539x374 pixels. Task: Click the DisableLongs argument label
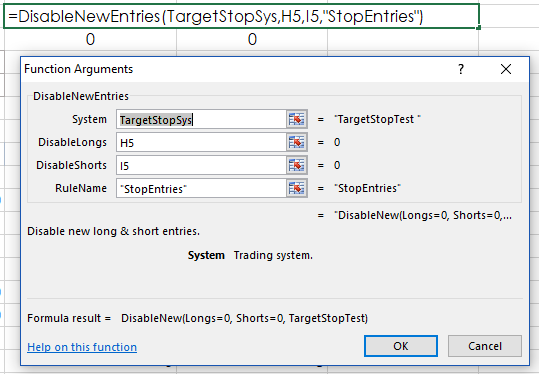[73, 142]
